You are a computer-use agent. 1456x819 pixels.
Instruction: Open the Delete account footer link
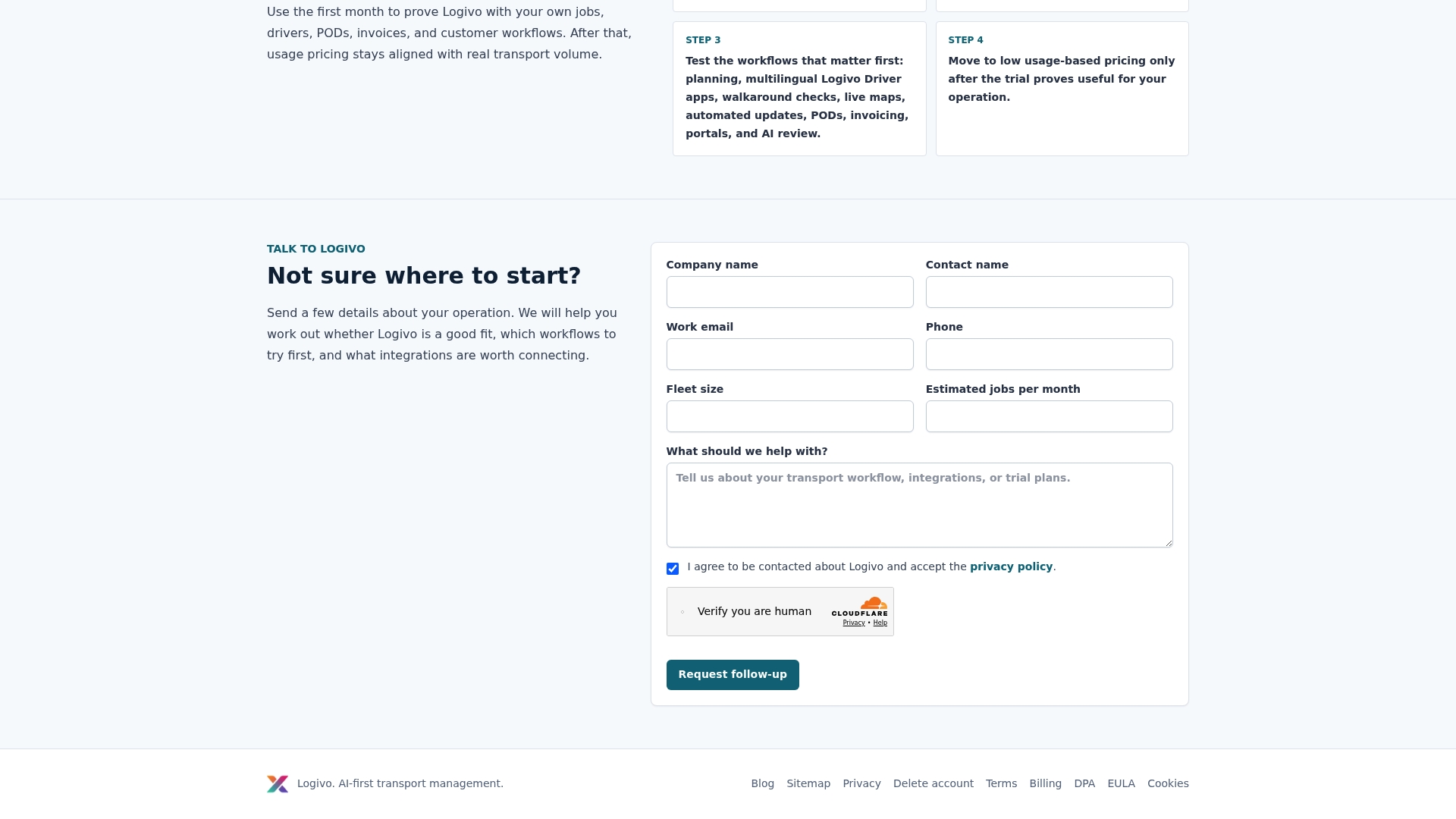tap(933, 783)
